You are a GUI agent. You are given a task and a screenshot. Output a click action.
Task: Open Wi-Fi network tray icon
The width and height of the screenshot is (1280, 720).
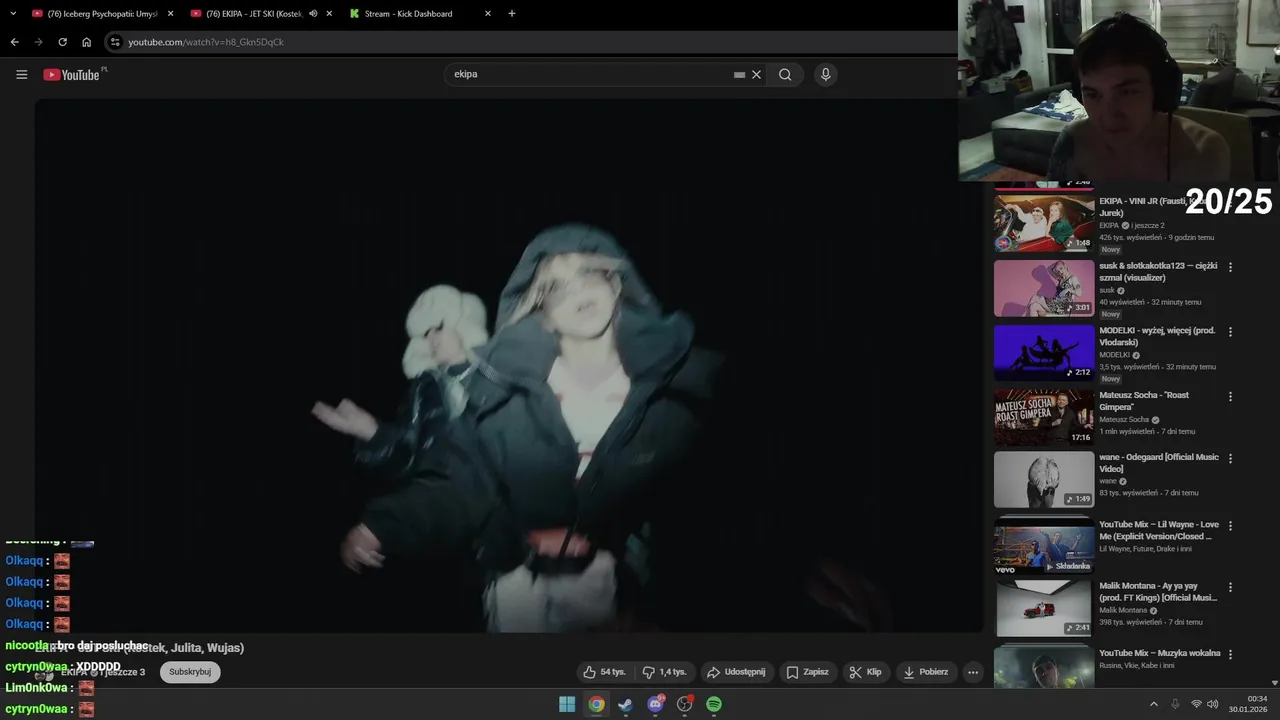pyautogui.click(x=1196, y=704)
